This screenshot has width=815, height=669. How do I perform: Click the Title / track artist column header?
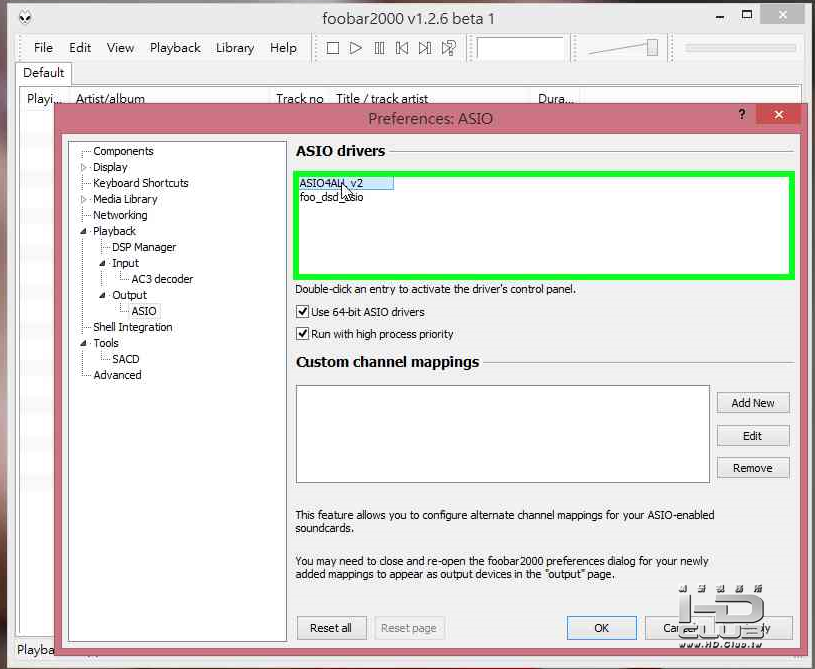[x=431, y=98]
